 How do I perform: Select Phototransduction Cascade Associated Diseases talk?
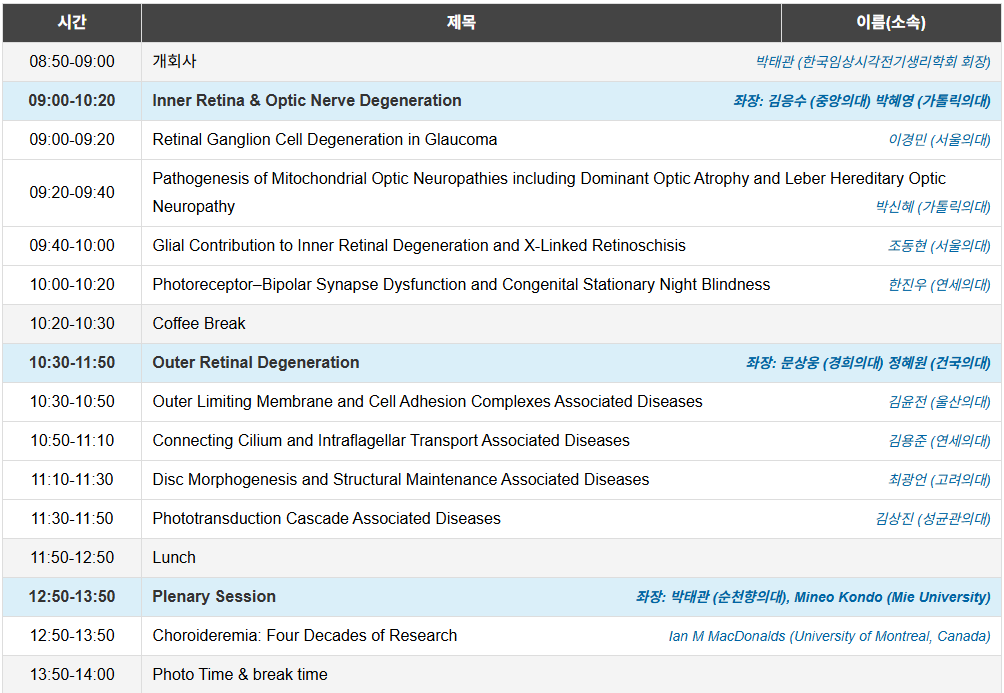(326, 518)
